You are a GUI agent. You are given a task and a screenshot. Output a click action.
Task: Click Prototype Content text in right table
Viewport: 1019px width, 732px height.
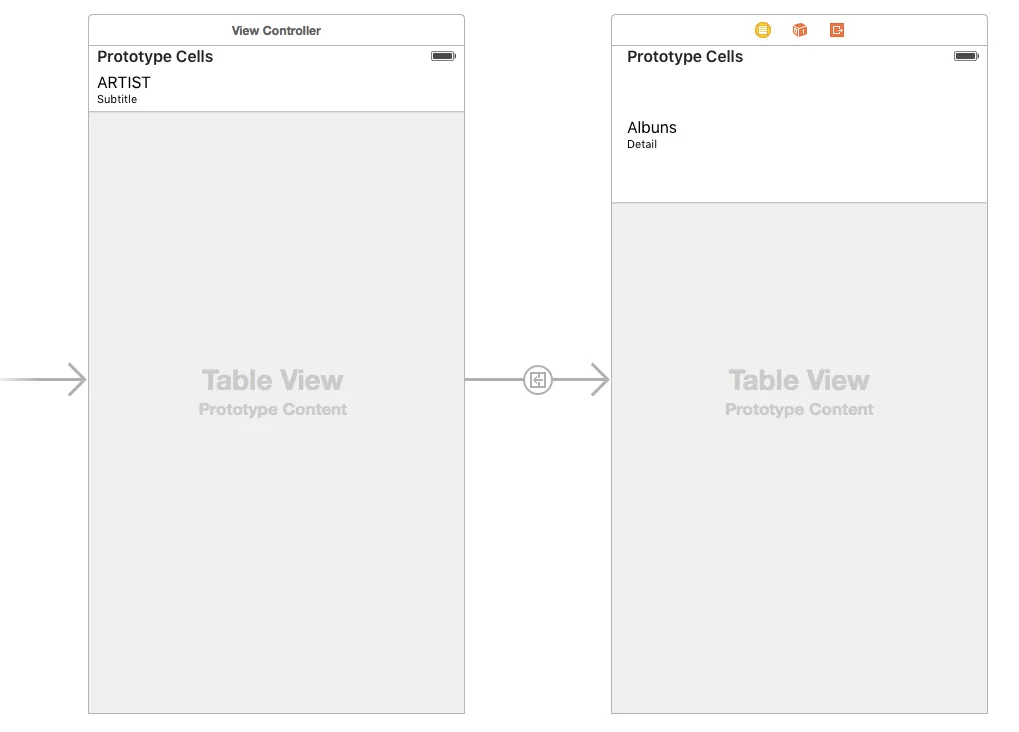(x=799, y=410)
